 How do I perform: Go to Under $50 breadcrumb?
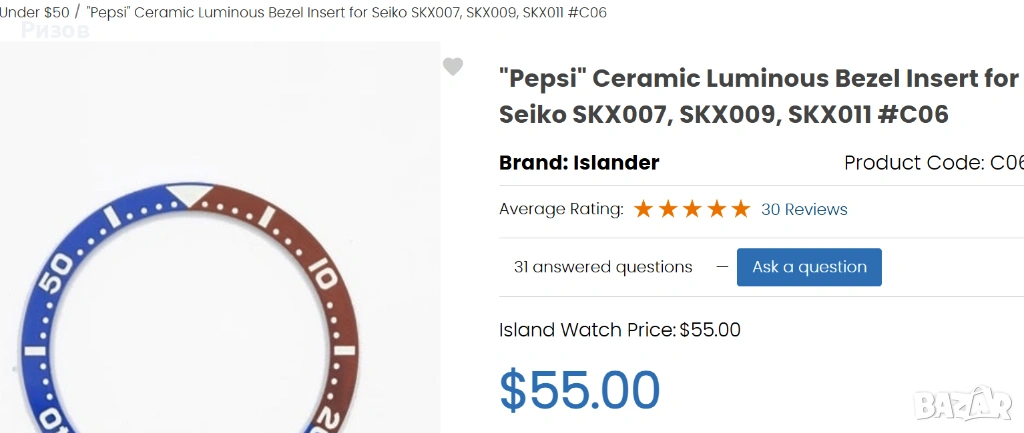coord(34,12)
